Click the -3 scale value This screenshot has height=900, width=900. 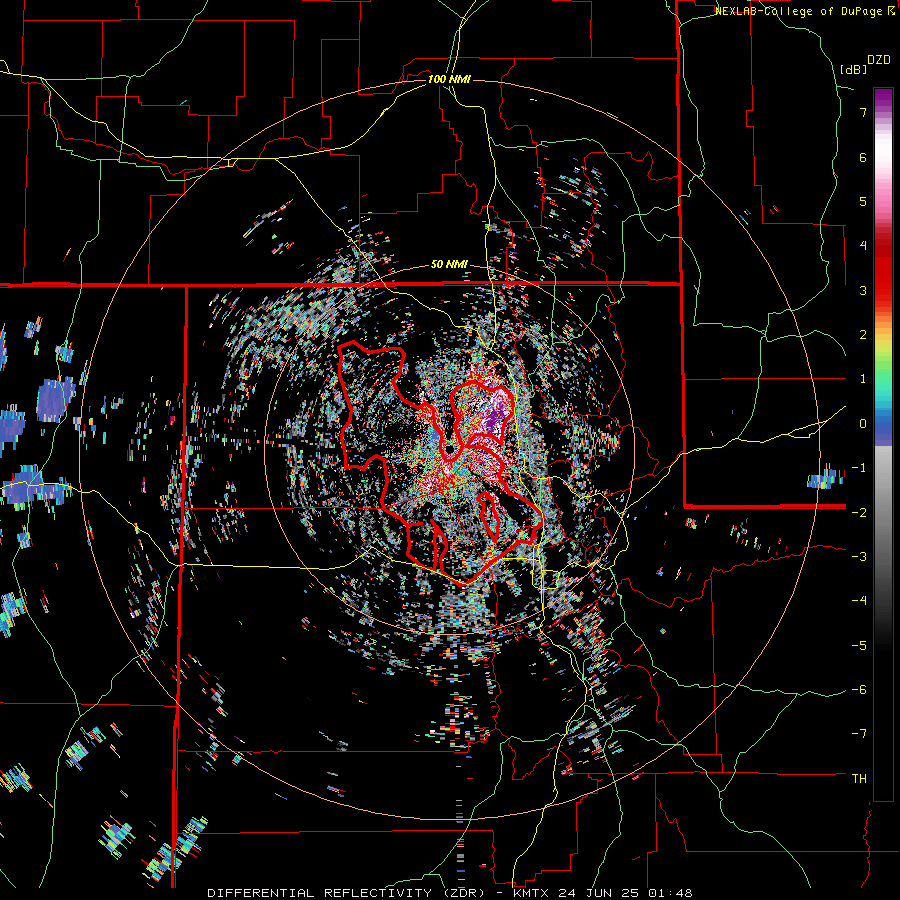click(859, 556)
